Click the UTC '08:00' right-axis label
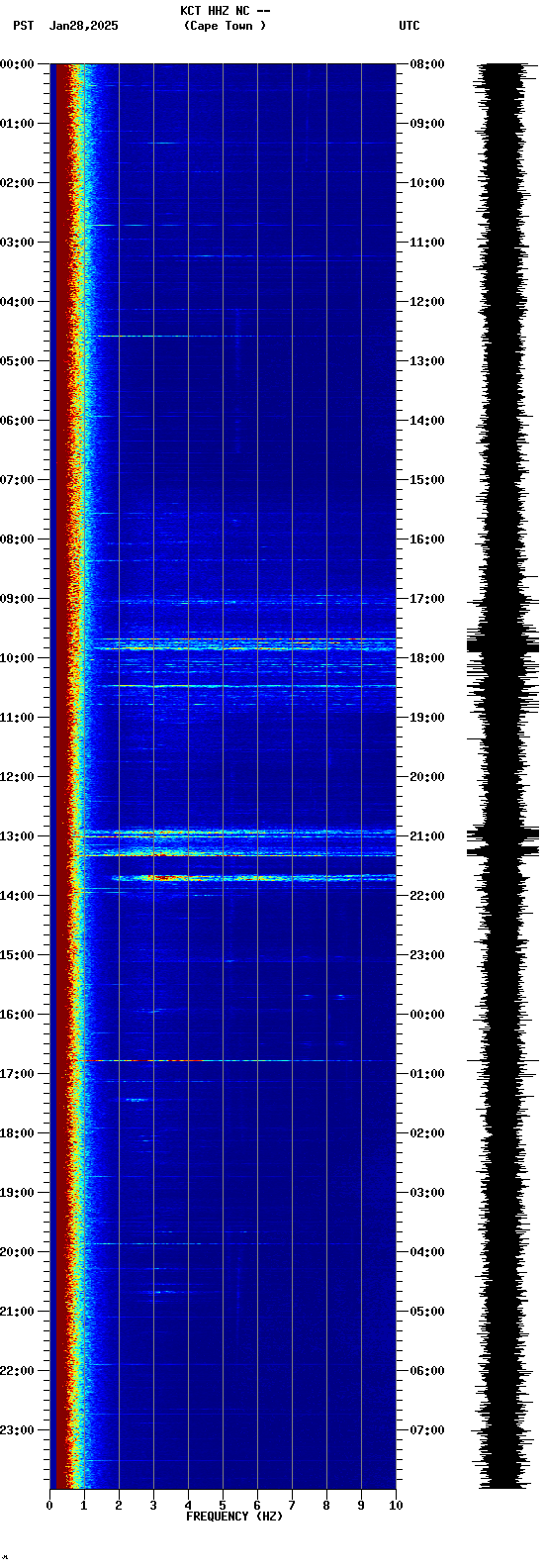The image size is (546, 1568). (x=427, y=64)
